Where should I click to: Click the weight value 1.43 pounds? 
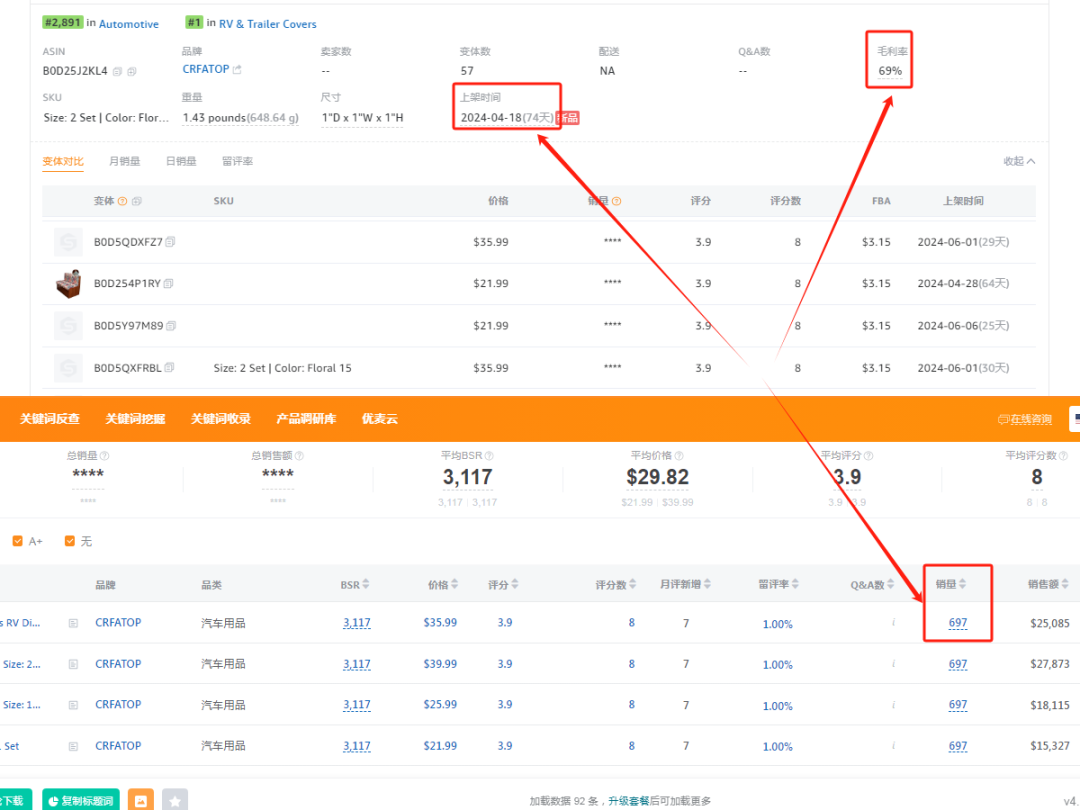click(240, 118)
